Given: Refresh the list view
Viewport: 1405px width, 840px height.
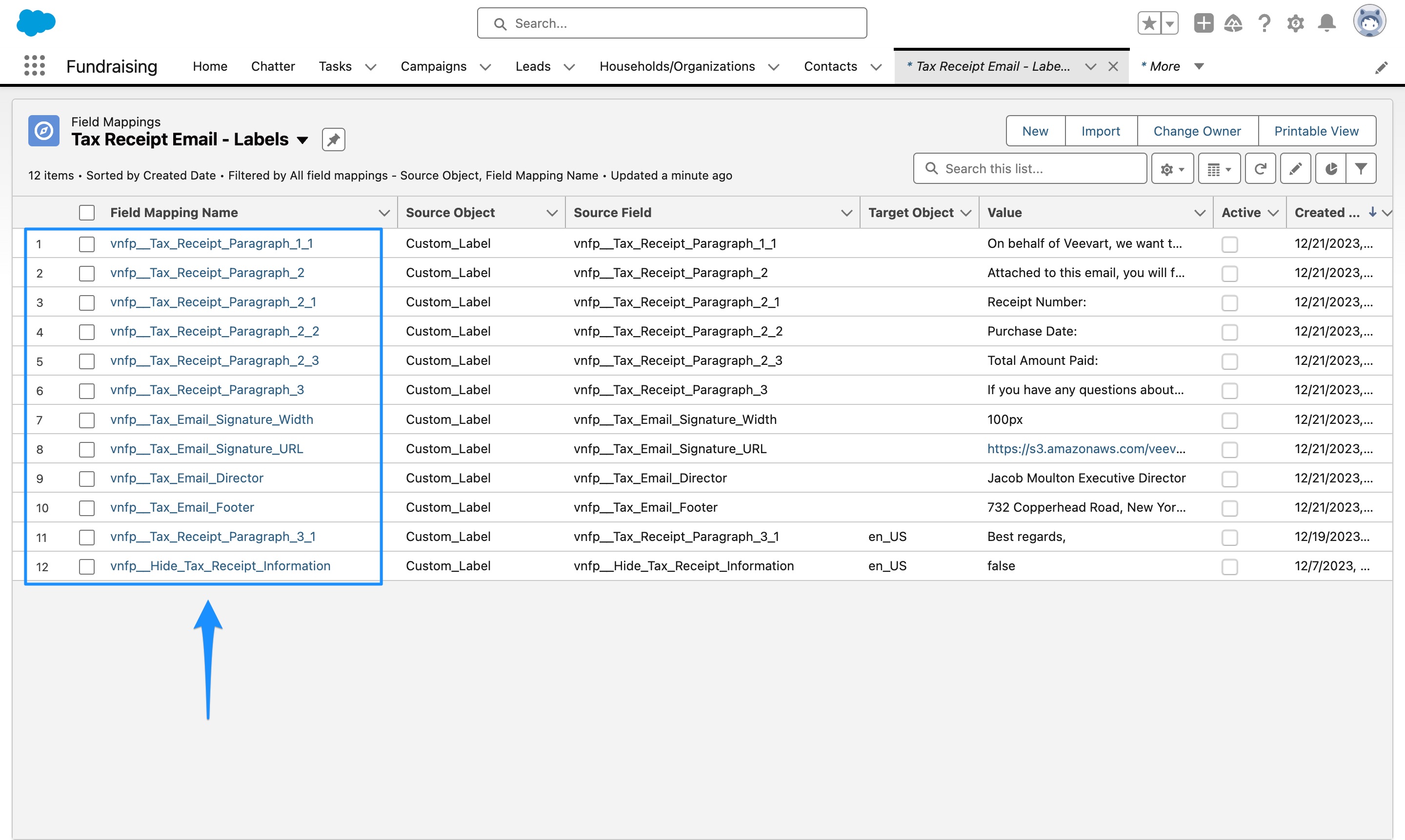Looking at the screenshot, I should click(x=1260, y=168).
